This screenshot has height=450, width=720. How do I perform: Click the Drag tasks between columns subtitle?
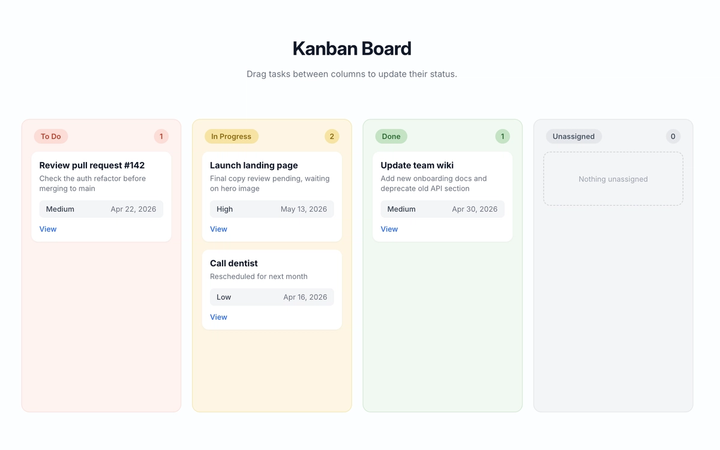(352, 74)
